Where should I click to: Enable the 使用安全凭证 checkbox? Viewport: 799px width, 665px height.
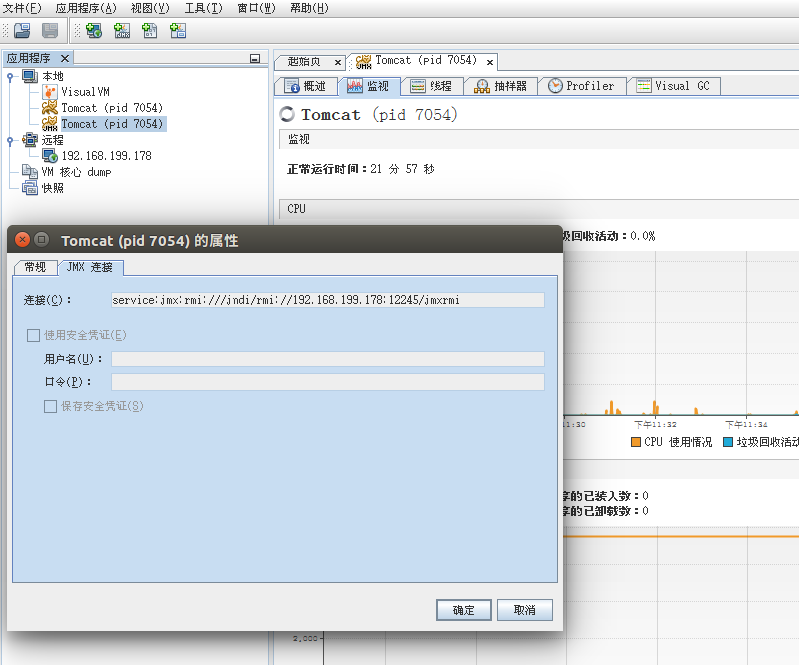tap(34, 335)
